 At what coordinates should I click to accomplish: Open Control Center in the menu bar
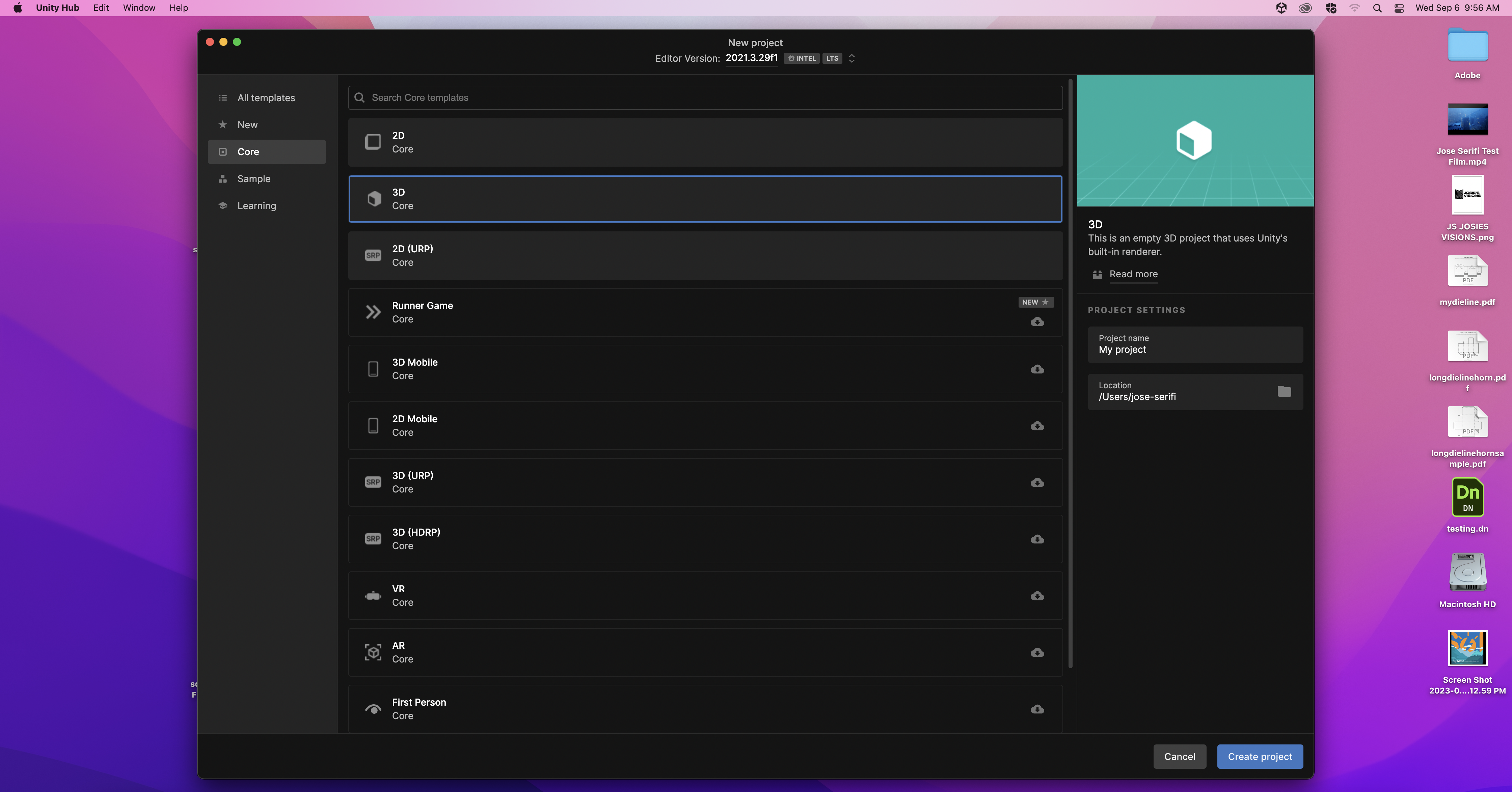pyautogui.click(x=1399, y=8)
